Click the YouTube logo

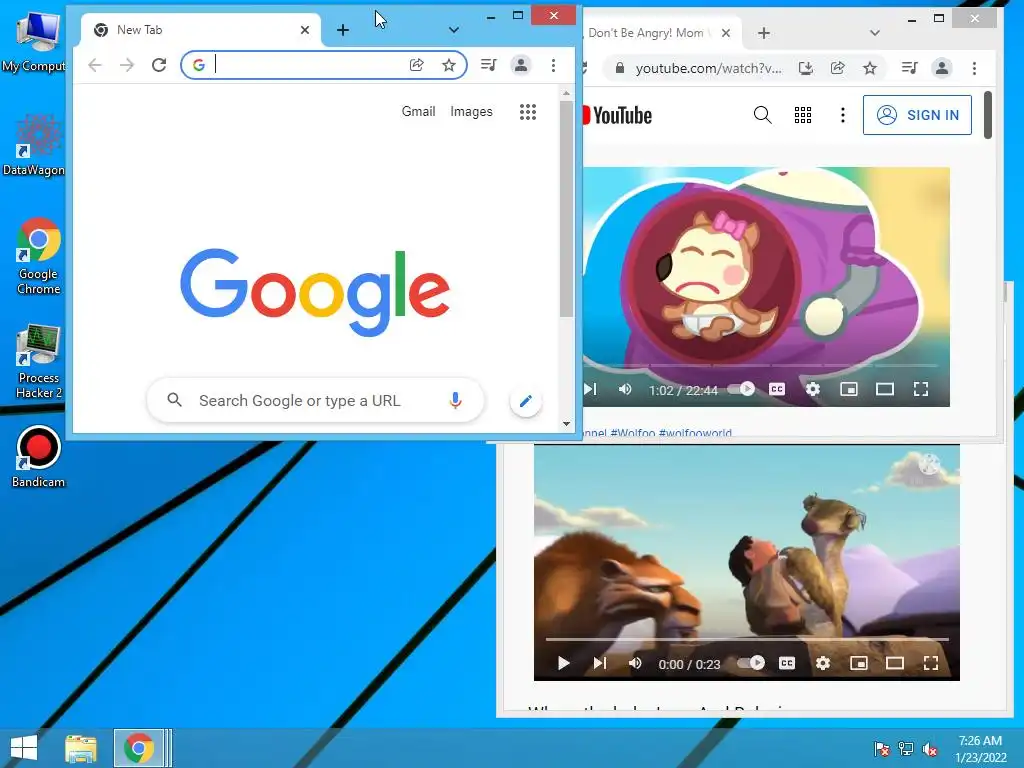pyautogui.click(x=617, y=116)
